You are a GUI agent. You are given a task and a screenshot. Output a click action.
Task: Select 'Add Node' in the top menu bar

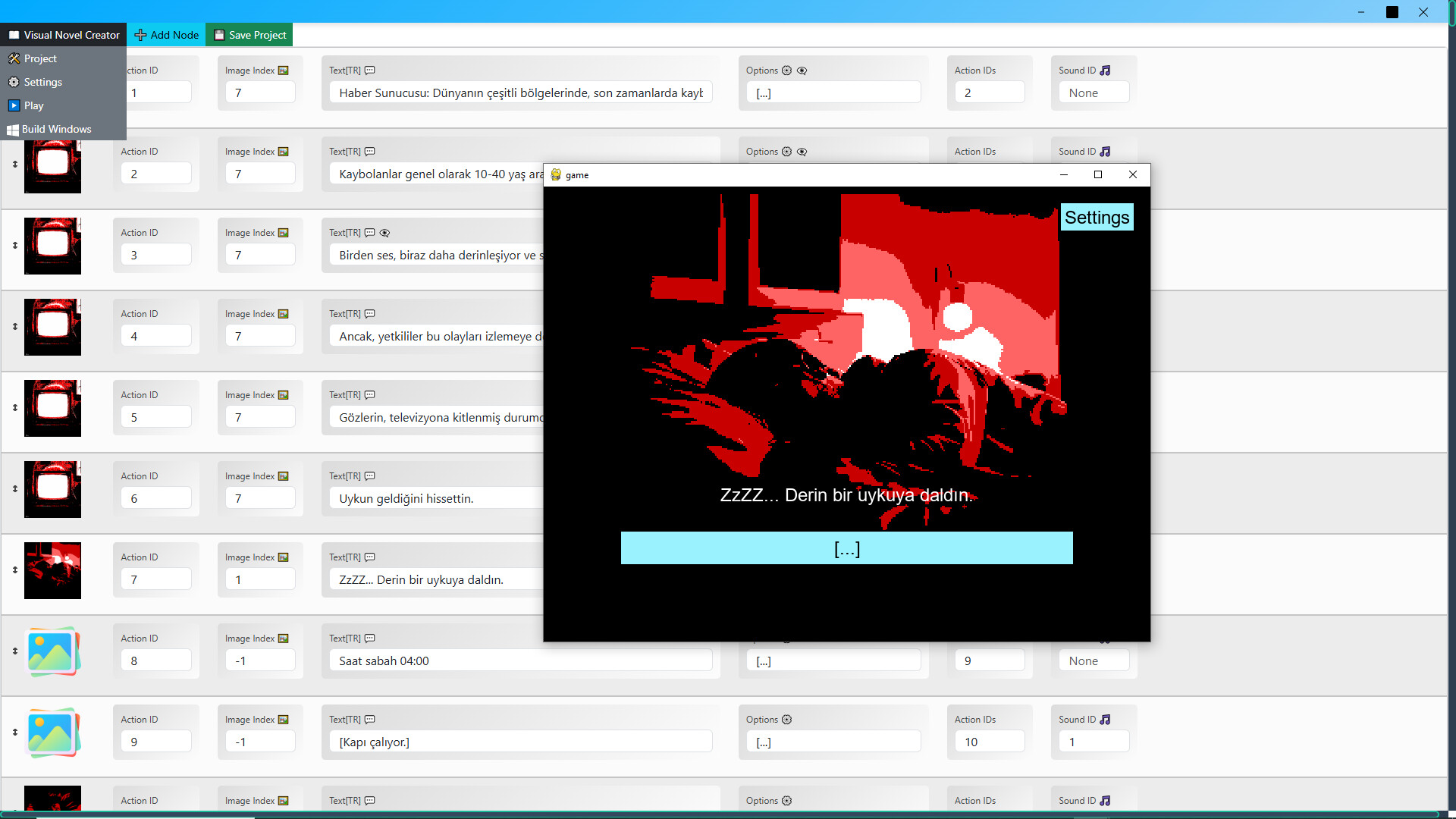166,34
